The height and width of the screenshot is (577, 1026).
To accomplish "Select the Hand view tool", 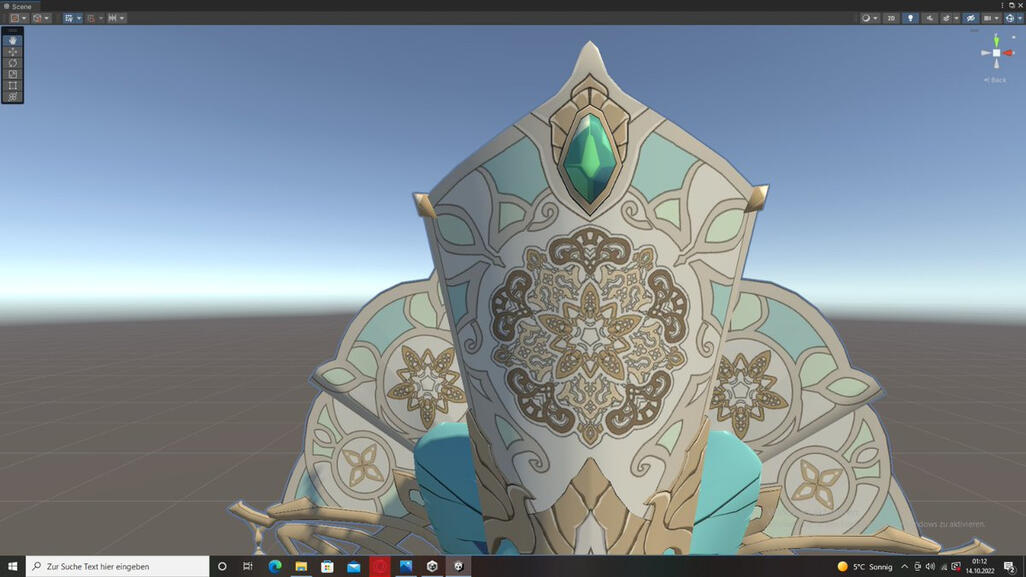I will click(13, 41).
